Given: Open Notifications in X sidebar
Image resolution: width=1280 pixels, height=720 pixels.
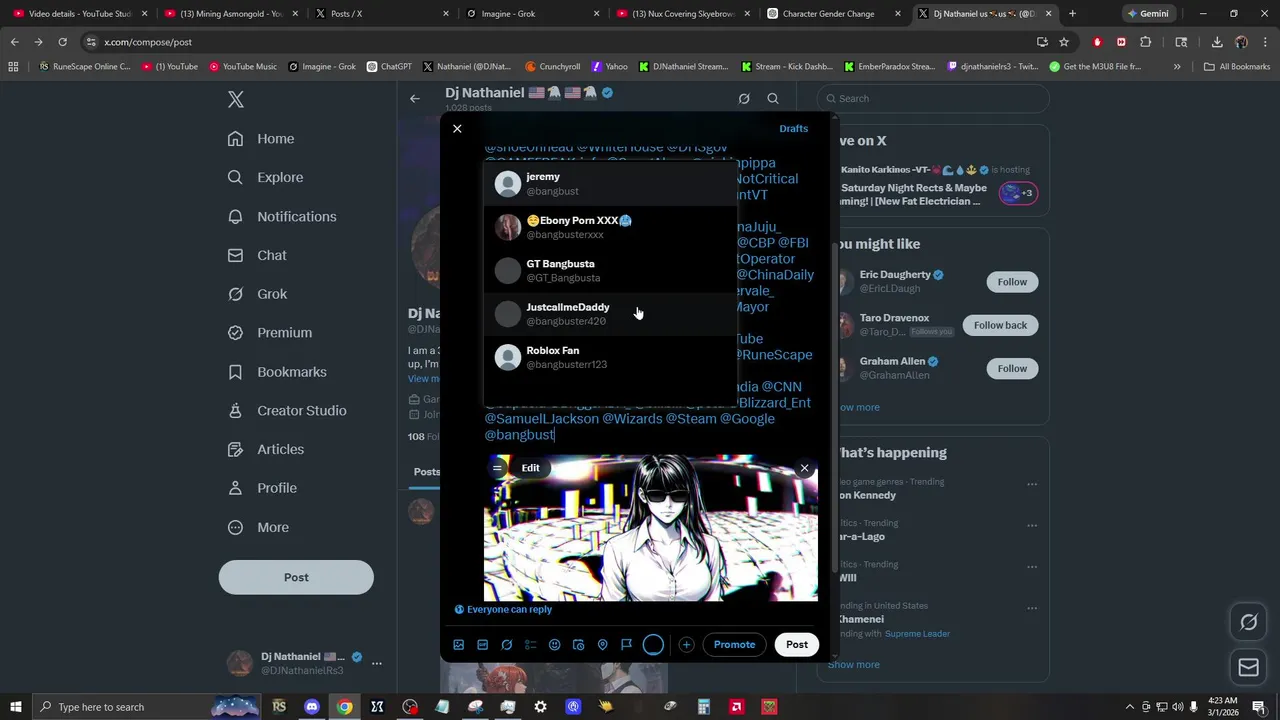Looking at the screenshot, I should [282, 216].
